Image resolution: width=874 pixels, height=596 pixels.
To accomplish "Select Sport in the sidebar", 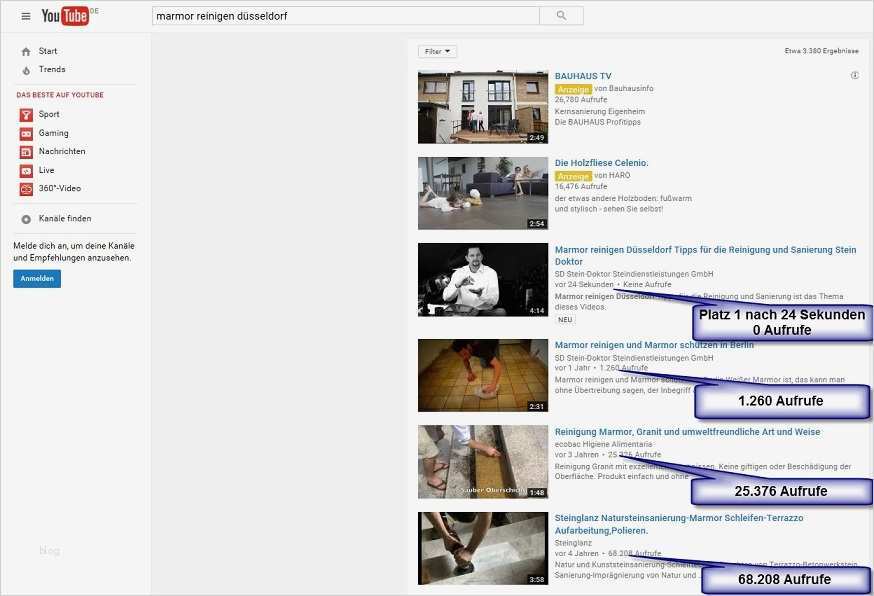I will point(49,114).
